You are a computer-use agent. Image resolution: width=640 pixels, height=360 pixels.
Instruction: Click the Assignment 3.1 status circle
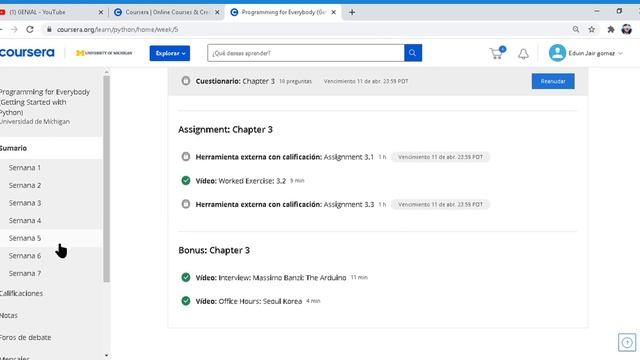tap(186, 157)
